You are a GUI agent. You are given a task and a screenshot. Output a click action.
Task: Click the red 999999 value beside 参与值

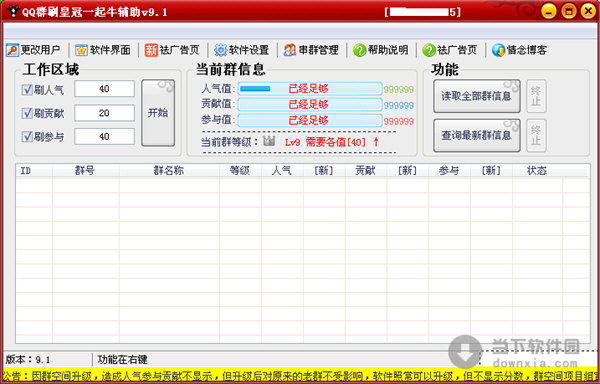coord(399,121)
